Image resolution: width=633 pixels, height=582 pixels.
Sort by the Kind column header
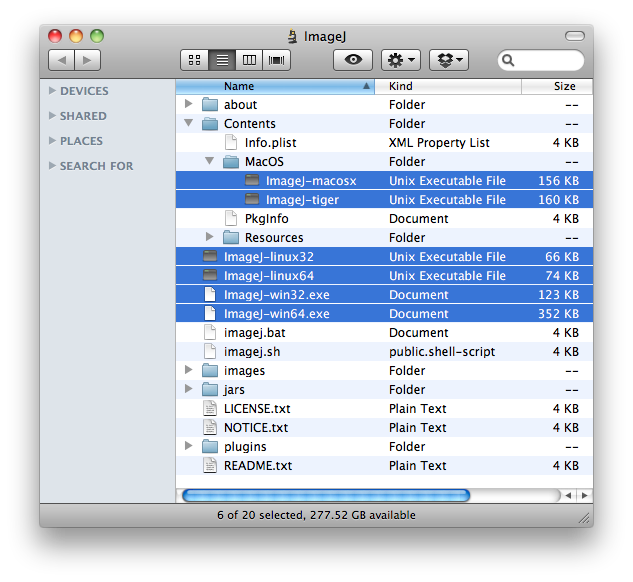448,86
